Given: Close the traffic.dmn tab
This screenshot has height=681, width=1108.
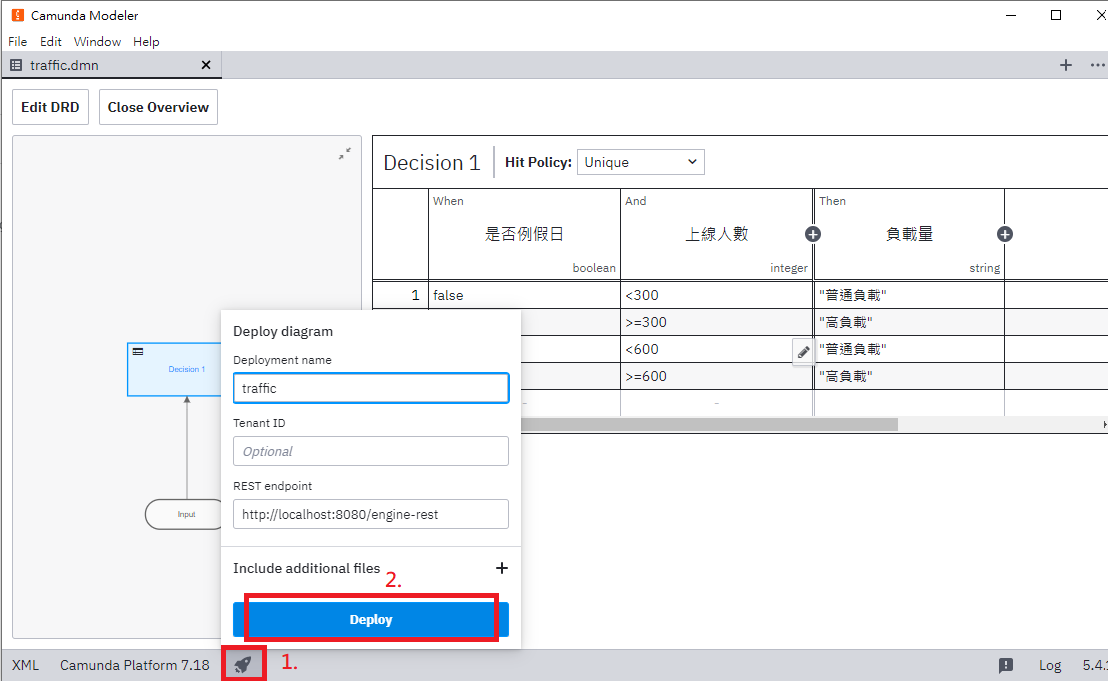Looking at the screenshot, I should (x=206, y=65).
